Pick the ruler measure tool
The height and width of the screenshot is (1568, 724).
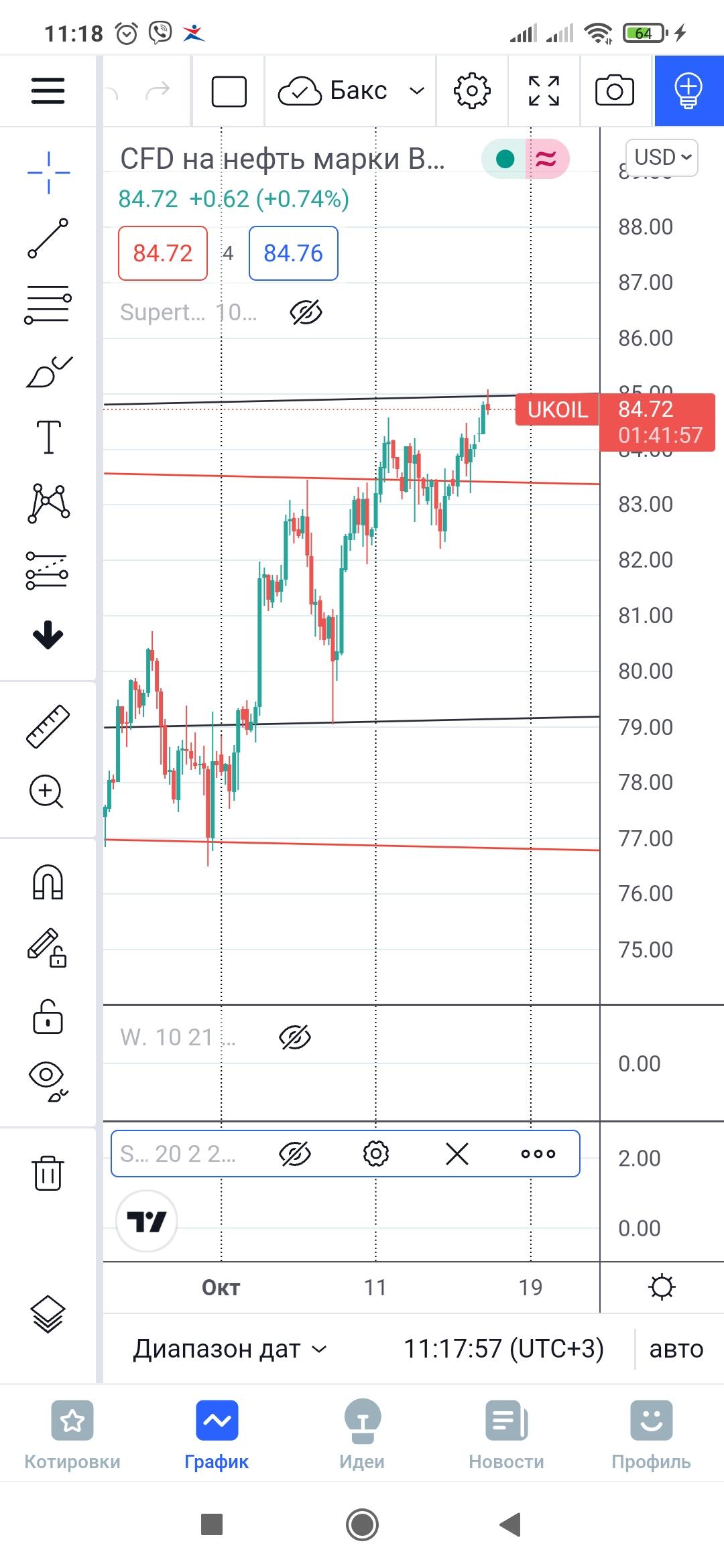48,726
